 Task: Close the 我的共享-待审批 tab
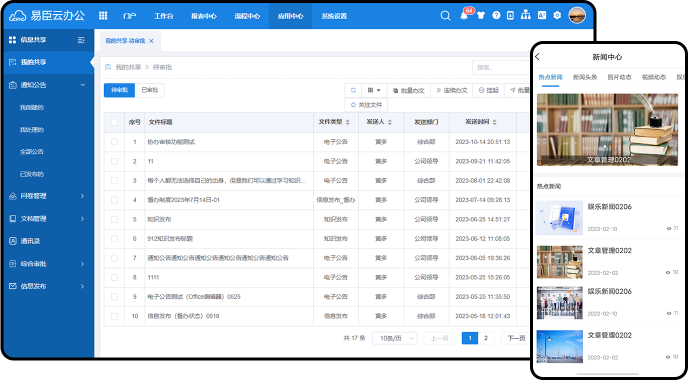pos(151,41)
